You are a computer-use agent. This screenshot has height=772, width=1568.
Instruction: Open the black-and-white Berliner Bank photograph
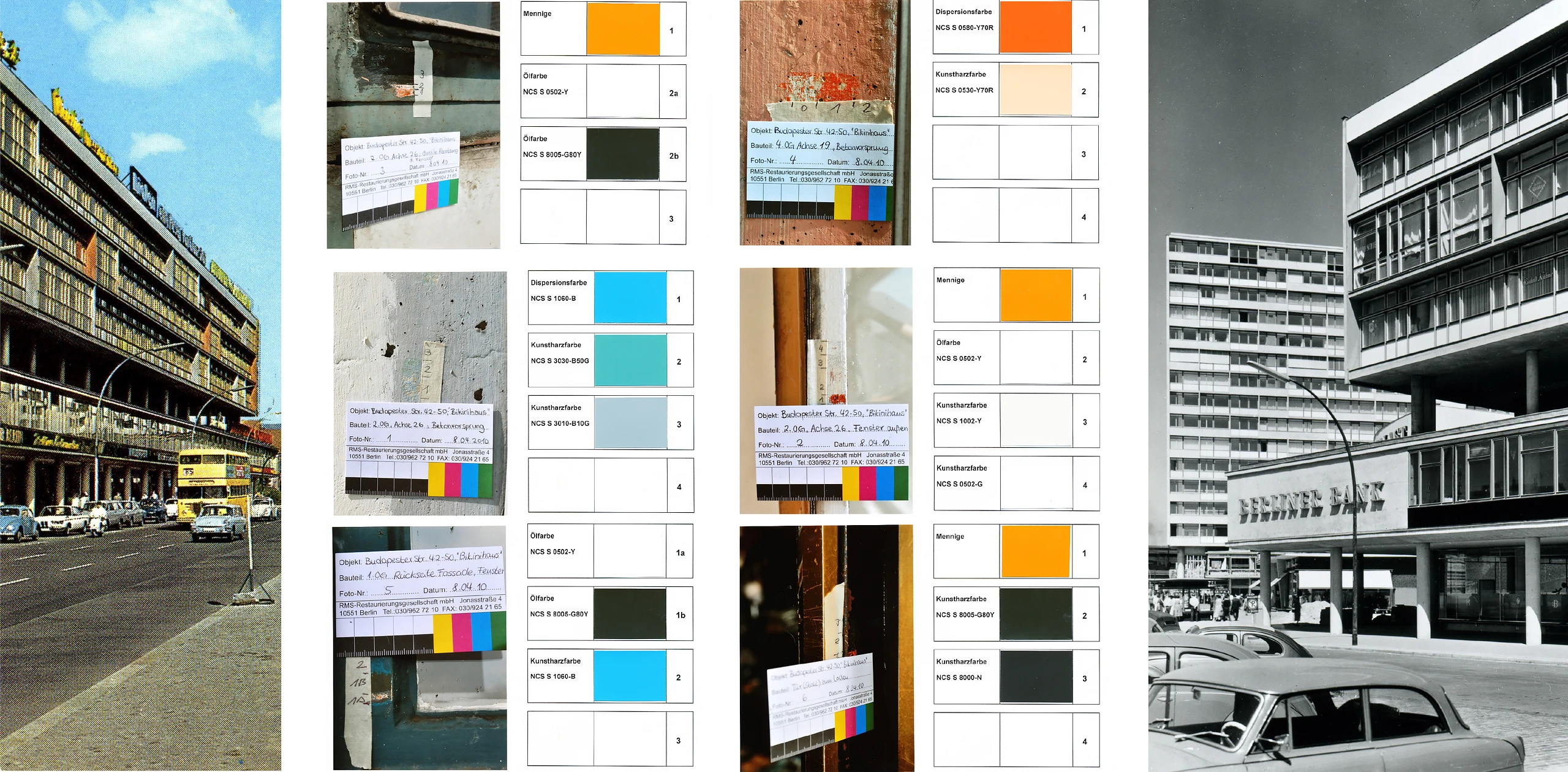click(1357, 386)
